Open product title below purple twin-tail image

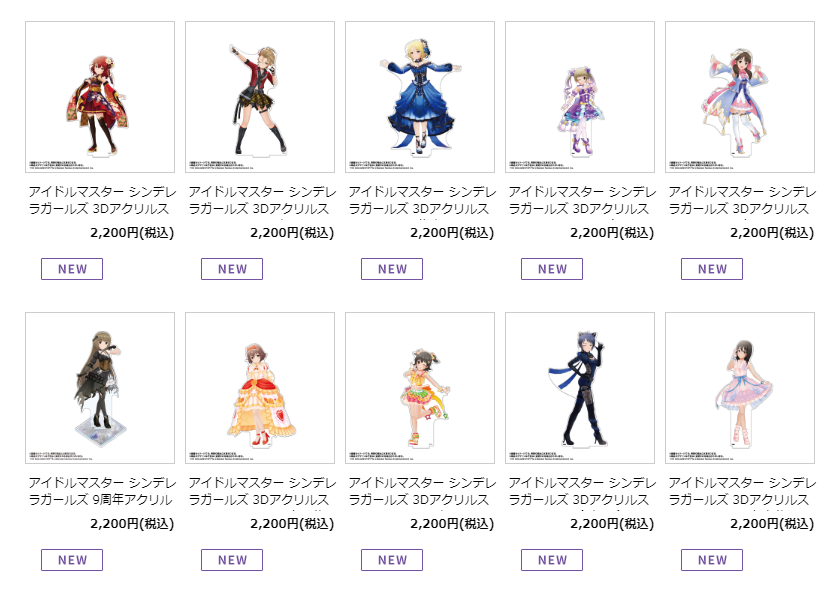click(x=582, y=200)
